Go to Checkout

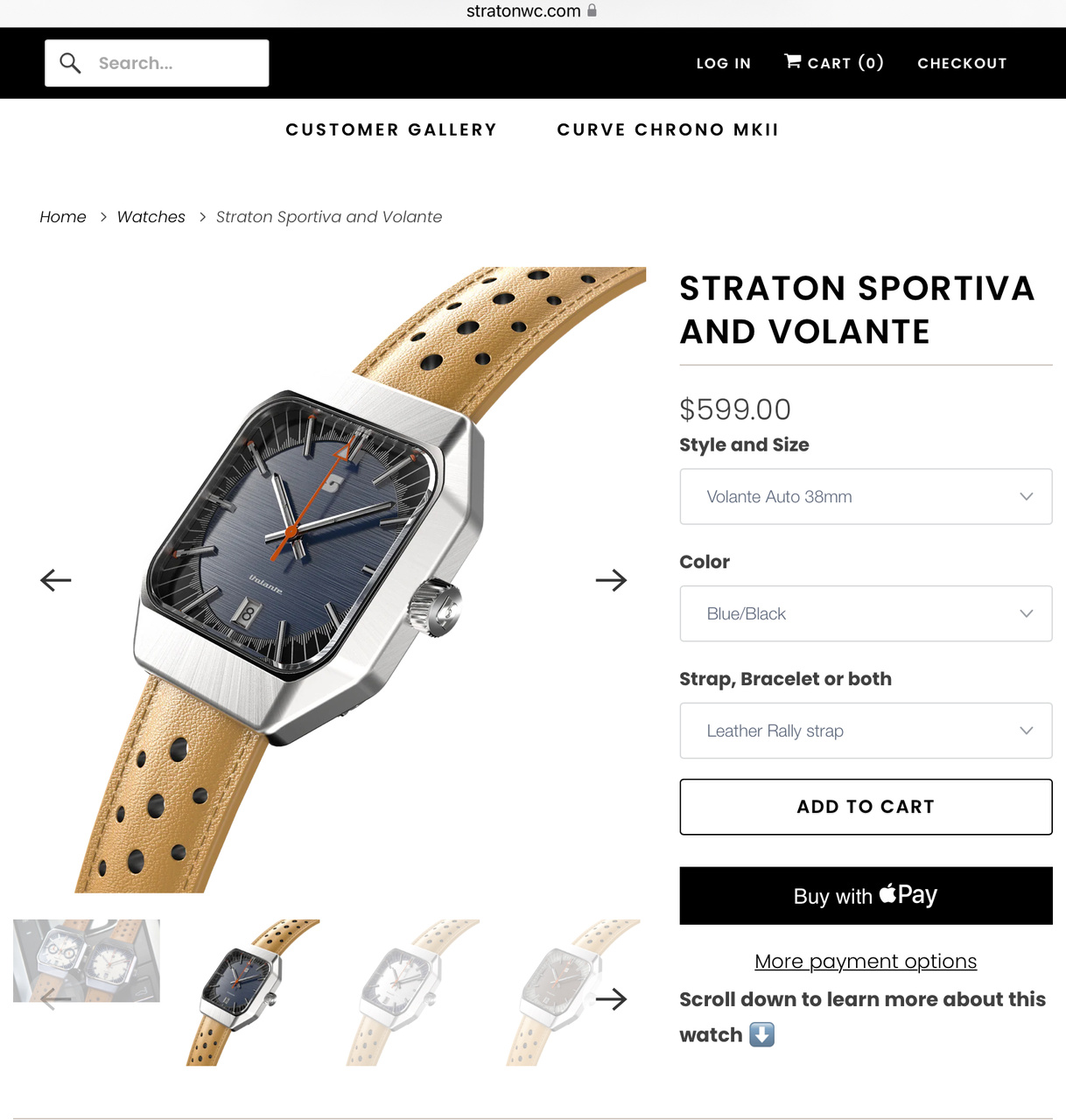tap(962, 63)
